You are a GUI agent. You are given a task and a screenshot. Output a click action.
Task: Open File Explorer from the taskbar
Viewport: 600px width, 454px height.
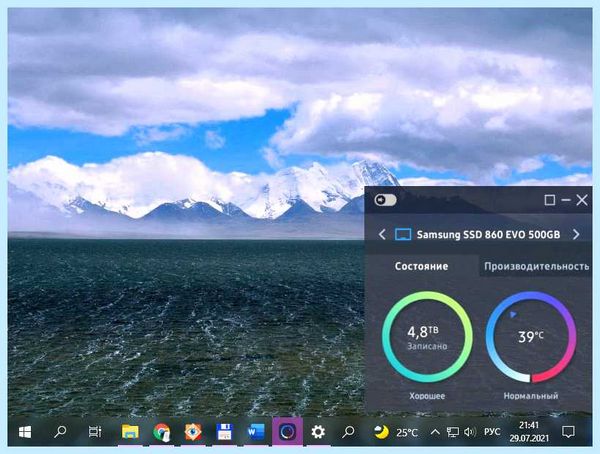130,432
